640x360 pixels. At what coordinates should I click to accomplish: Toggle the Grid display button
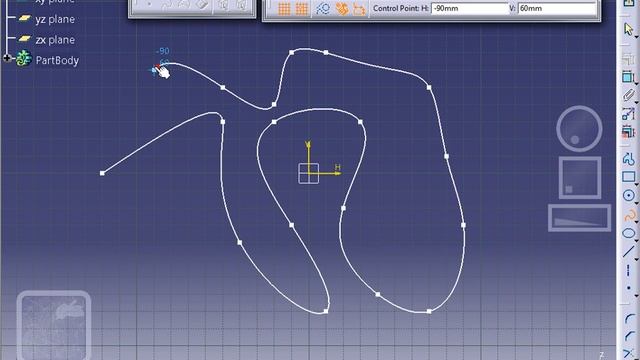[x=284, y=9]
